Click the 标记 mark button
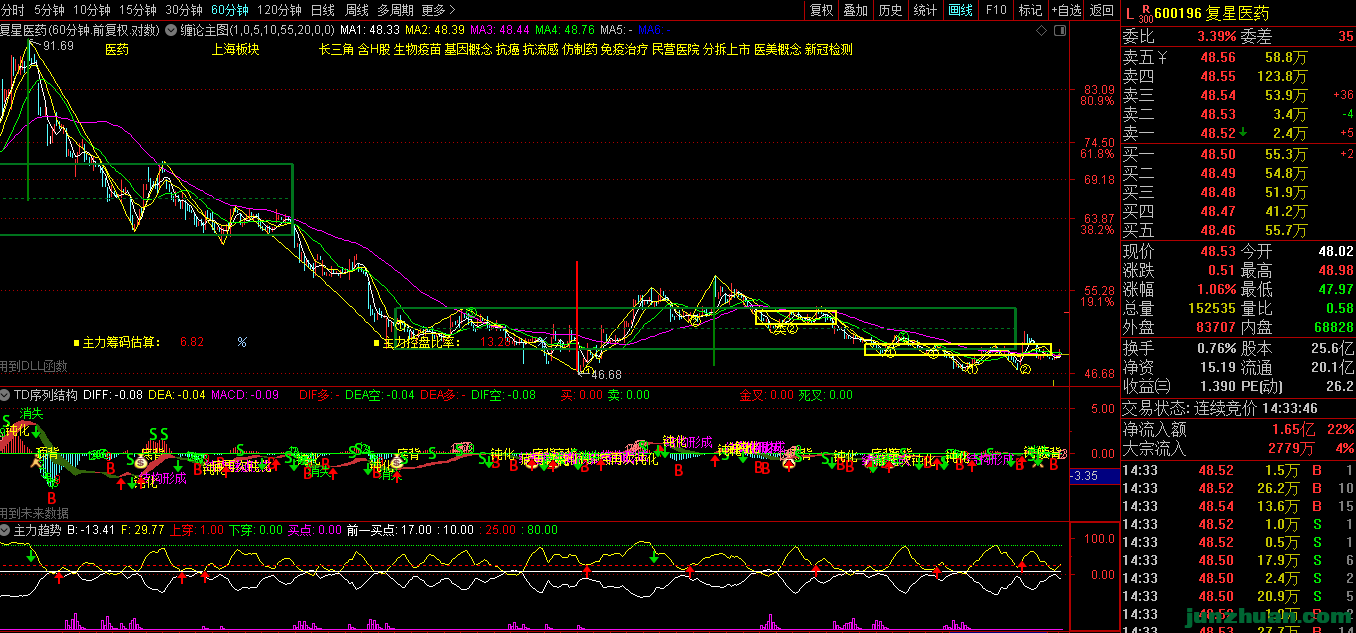The image size is (1356, 633). (1030, 10)
